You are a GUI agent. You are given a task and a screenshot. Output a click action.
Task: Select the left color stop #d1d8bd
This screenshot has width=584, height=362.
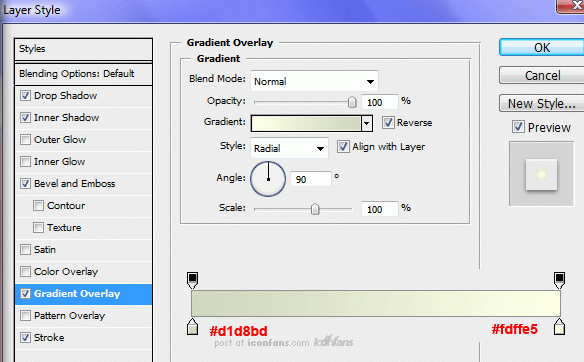pos(192,327)
